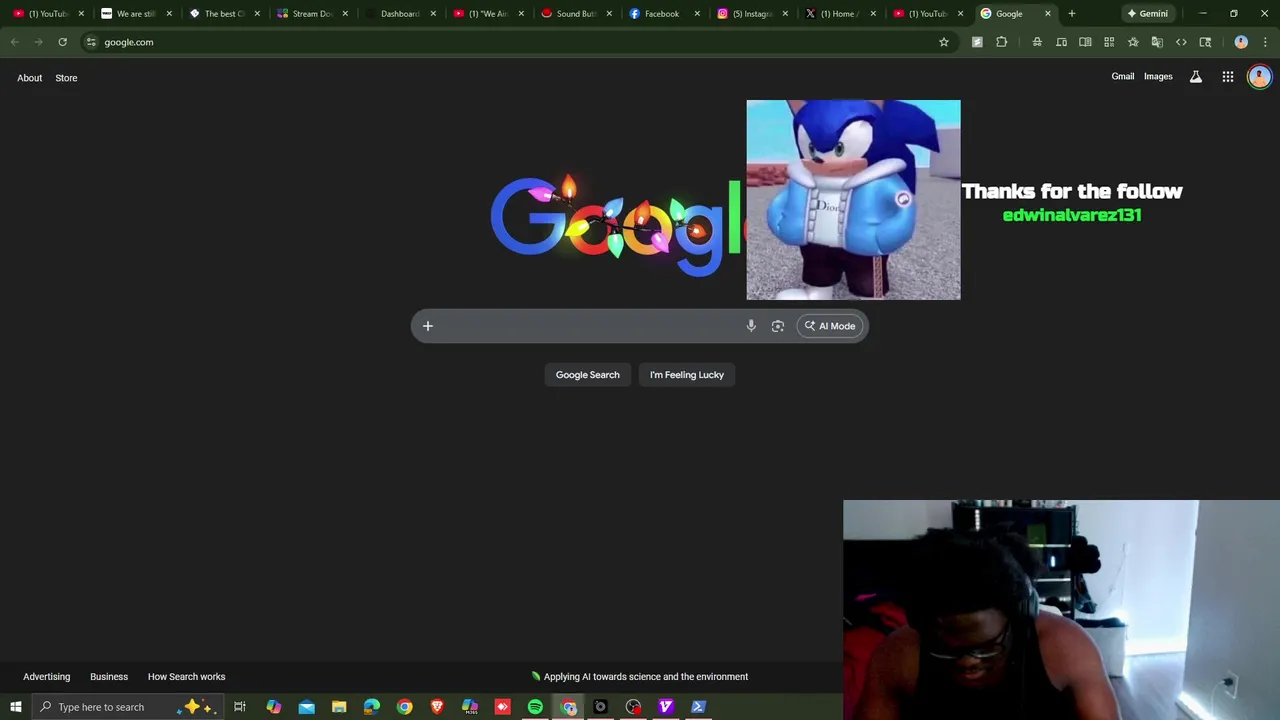Viewport: 1280px width, 720px height.
Task: Open Advertising footer link
Action: 47,677
